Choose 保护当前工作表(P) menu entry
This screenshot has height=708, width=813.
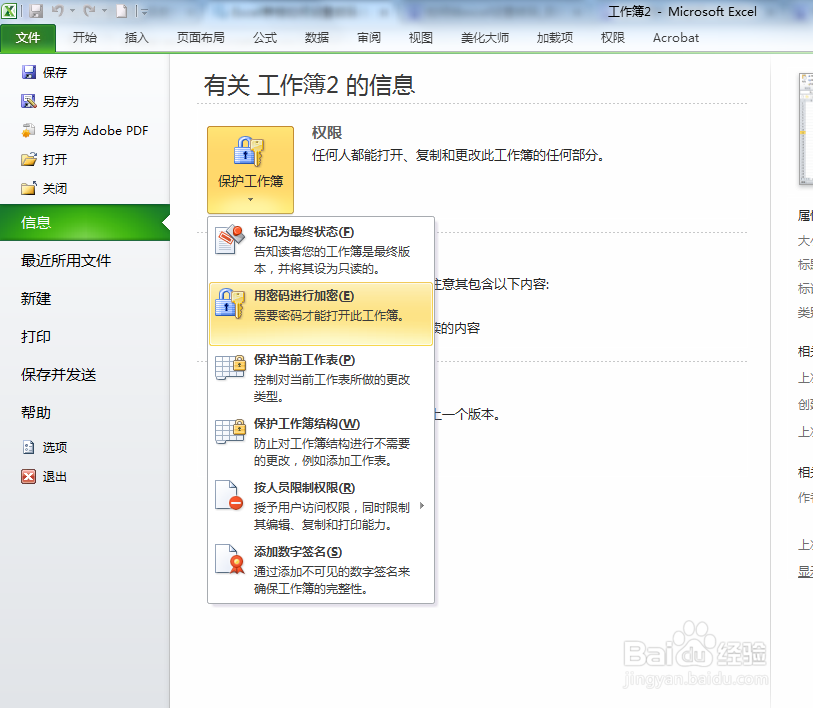320,378
